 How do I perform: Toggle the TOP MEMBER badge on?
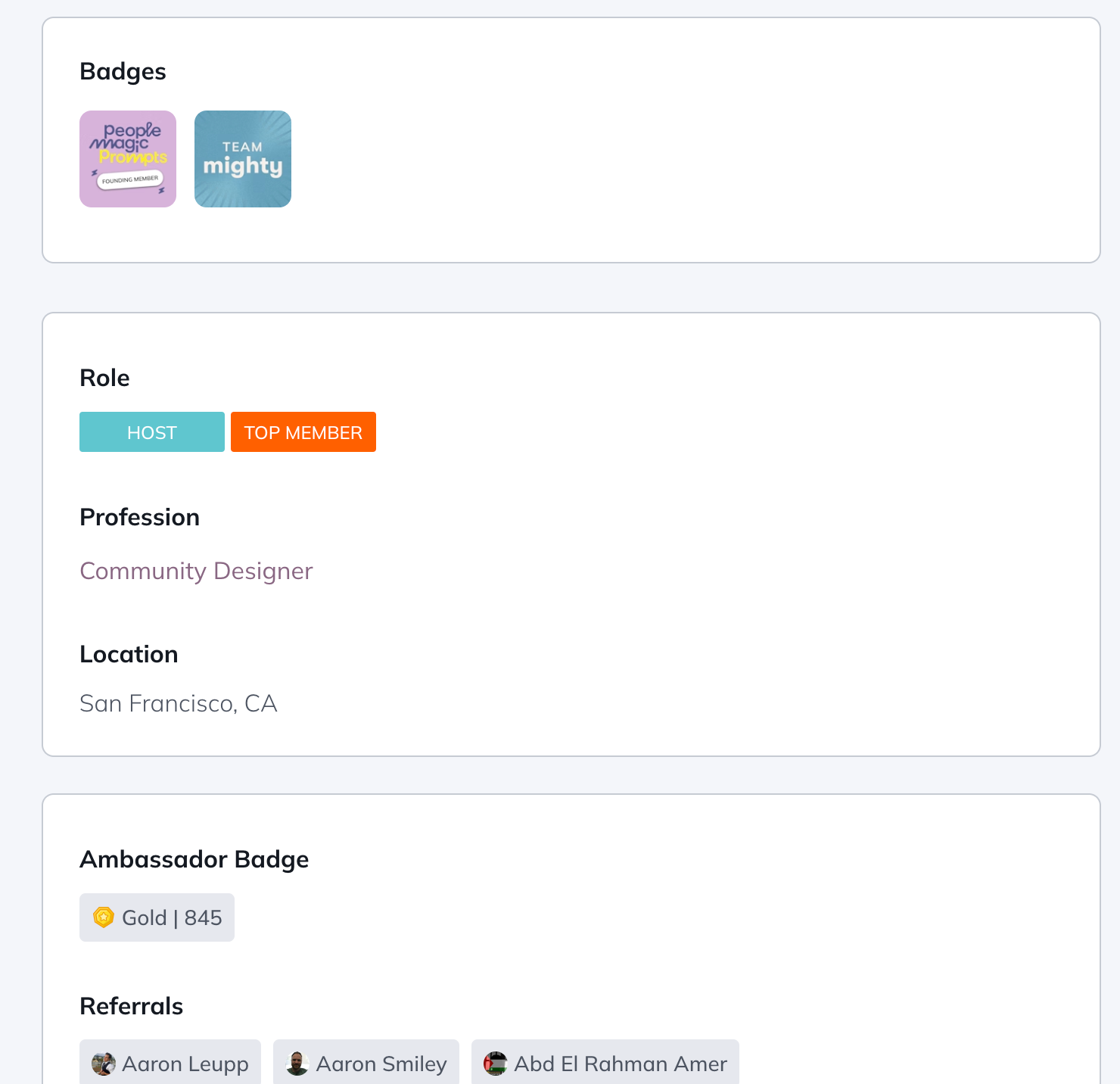coord(303,431)
